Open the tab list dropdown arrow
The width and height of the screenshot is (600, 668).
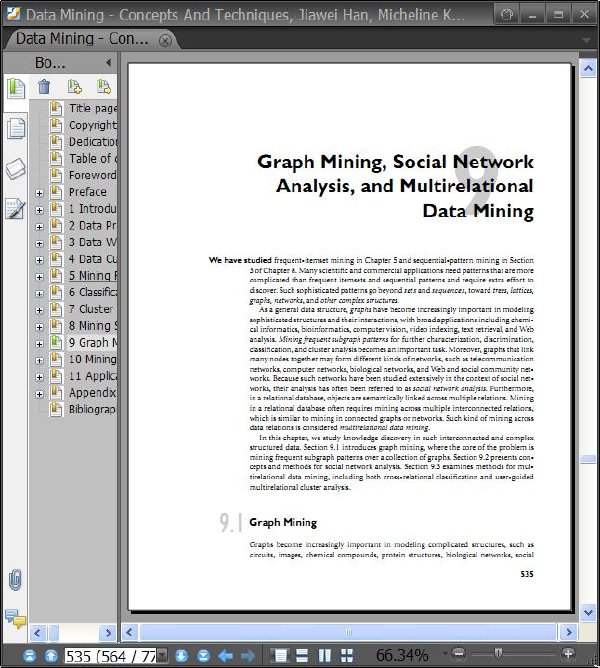coord(586,40)
